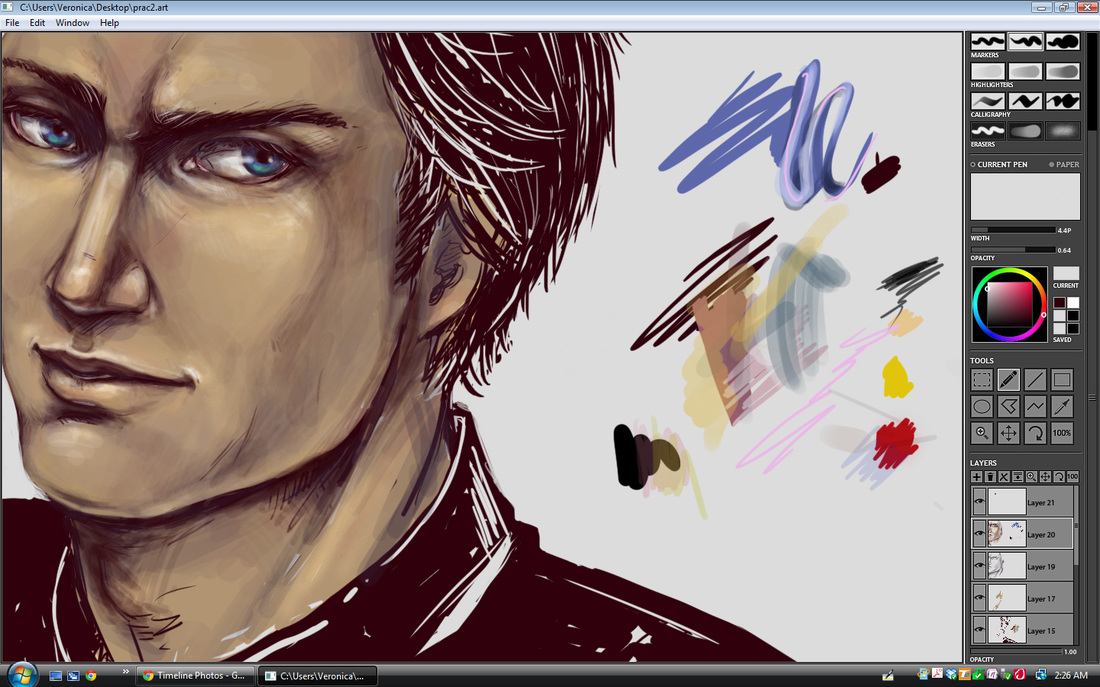Open the File menu
Image resolution: width=1100 pixels, height=687 pixels.
coord(12,22)
